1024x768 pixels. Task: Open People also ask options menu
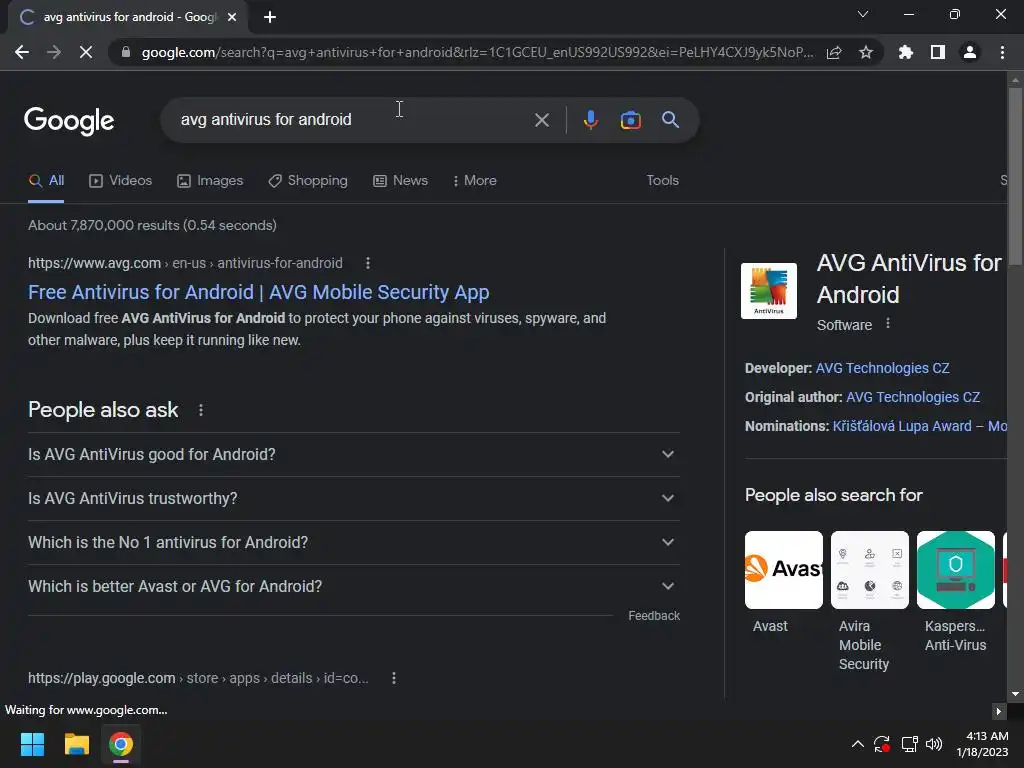[x=200, y=410]
